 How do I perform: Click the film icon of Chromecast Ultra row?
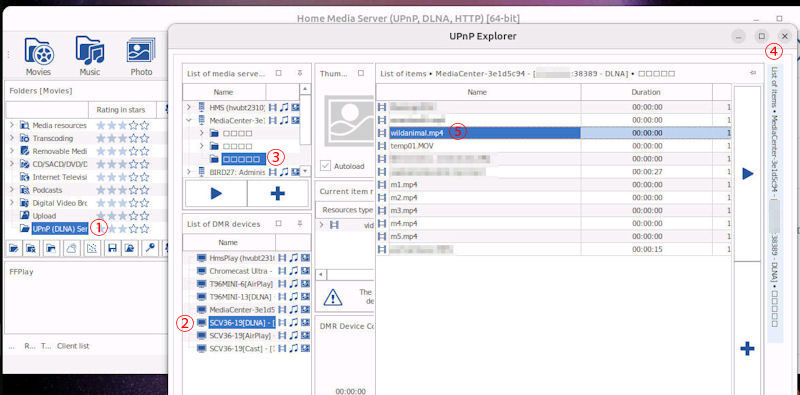coord(282,271)
